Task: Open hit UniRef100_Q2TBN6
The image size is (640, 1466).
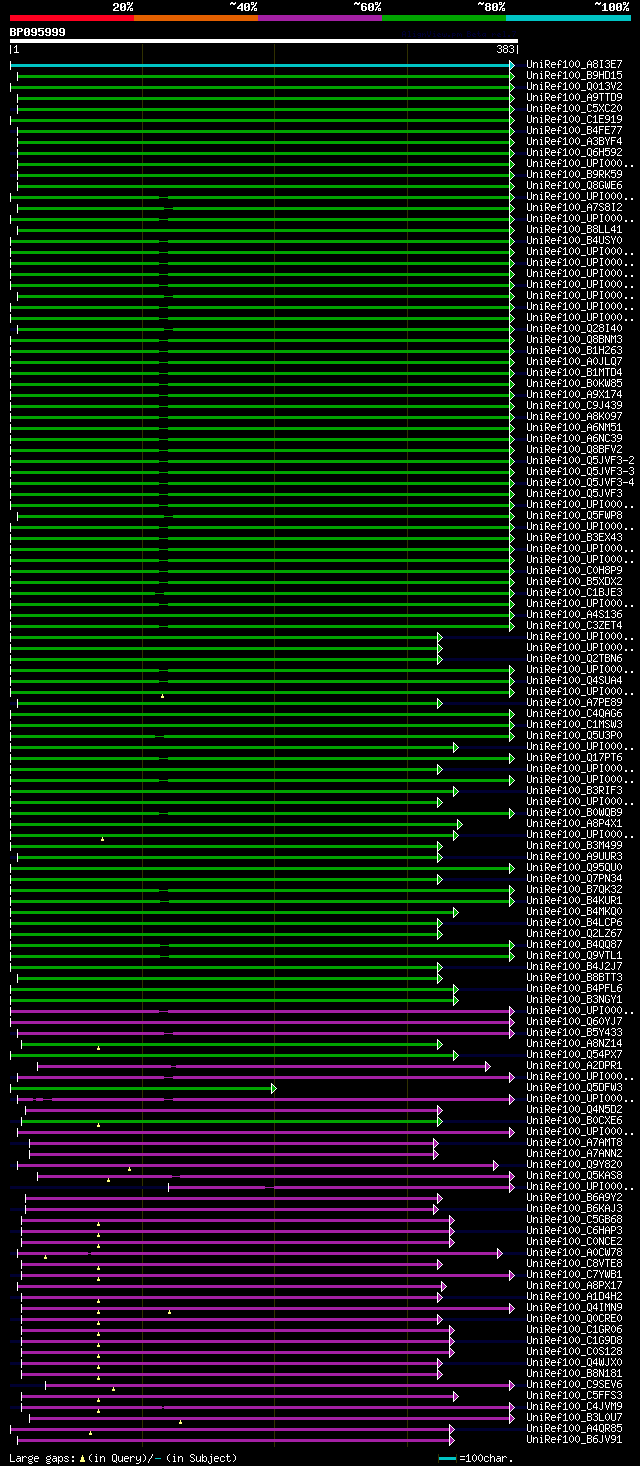Action: (574, 658)
